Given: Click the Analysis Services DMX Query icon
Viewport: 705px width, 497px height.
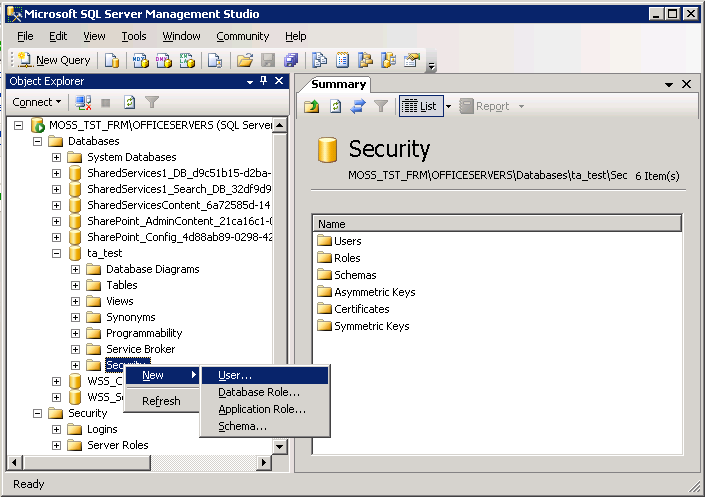Looking at the screenshot, I should click(164, 60).
